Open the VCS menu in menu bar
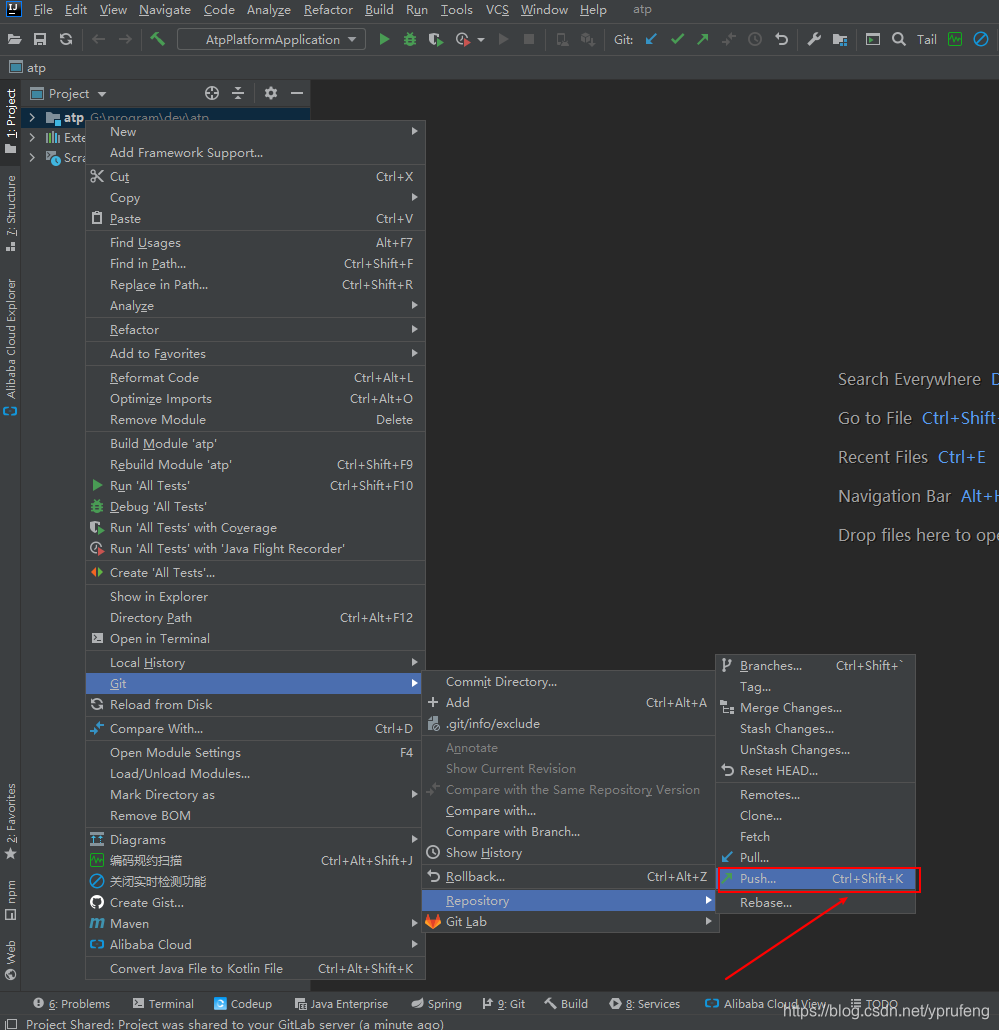999x1030 pixels. pos(497,10)
